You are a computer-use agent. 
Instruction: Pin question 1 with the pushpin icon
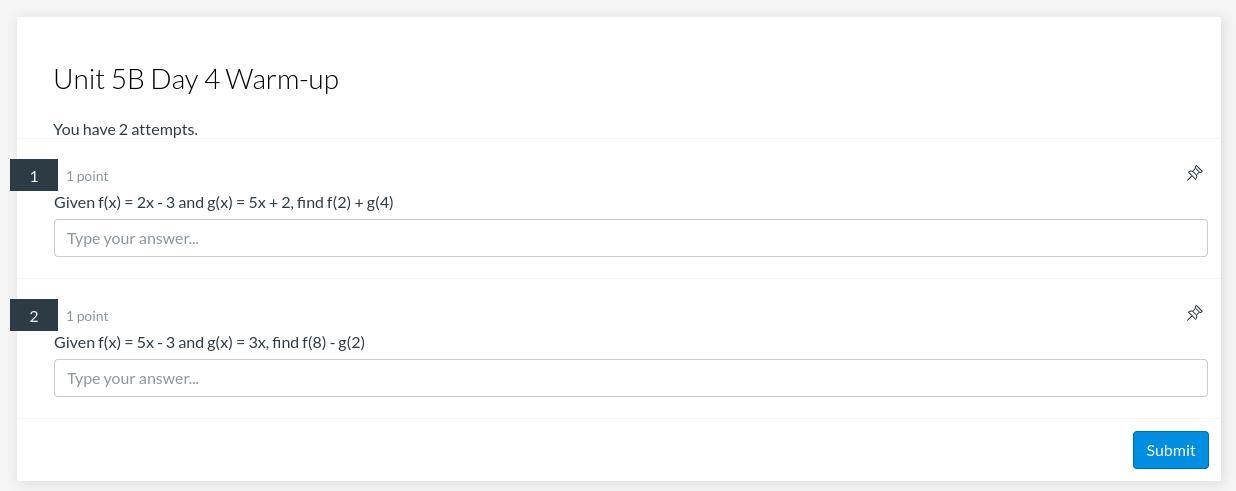[1194, 174]
